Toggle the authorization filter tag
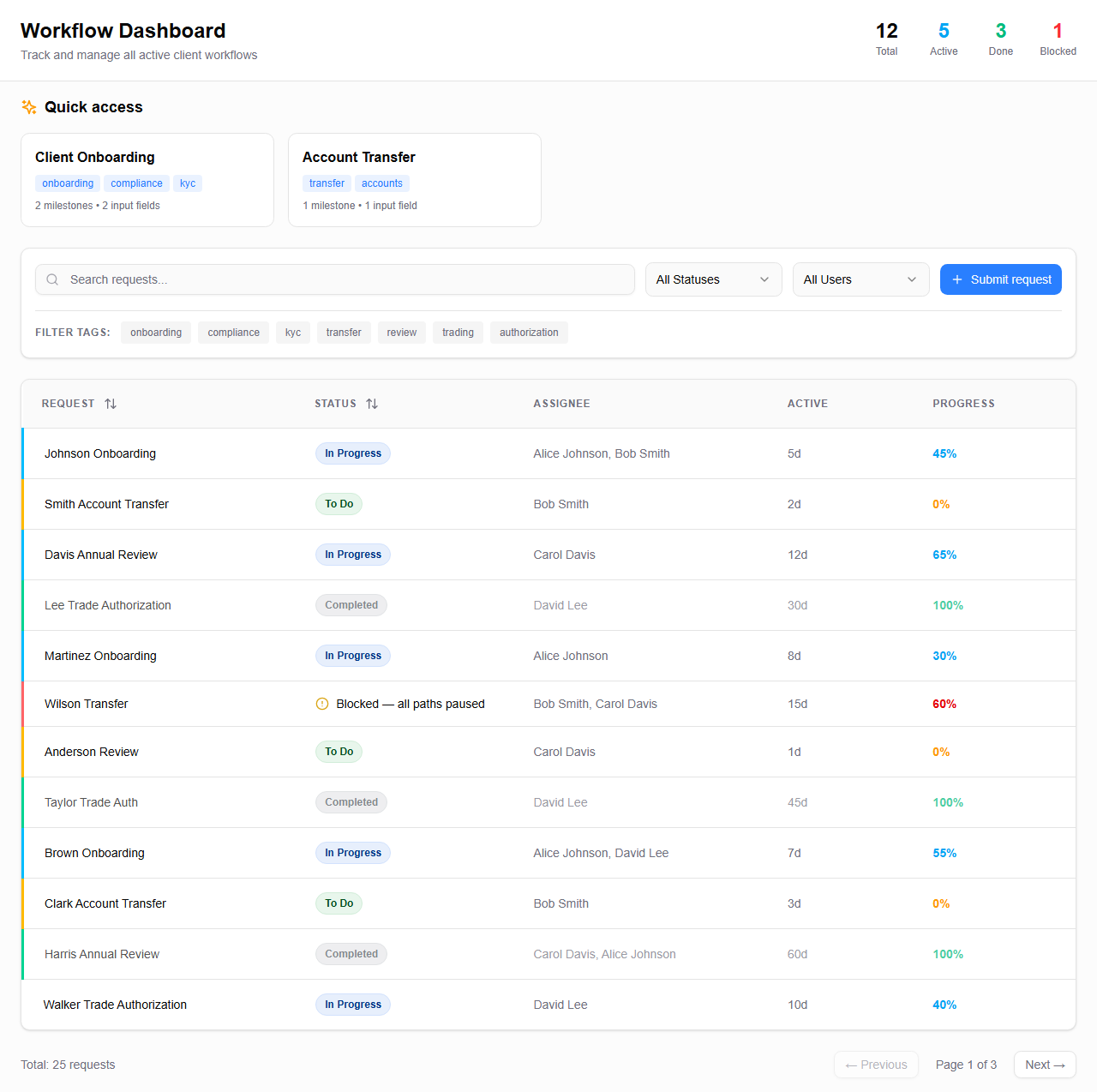 529,333
